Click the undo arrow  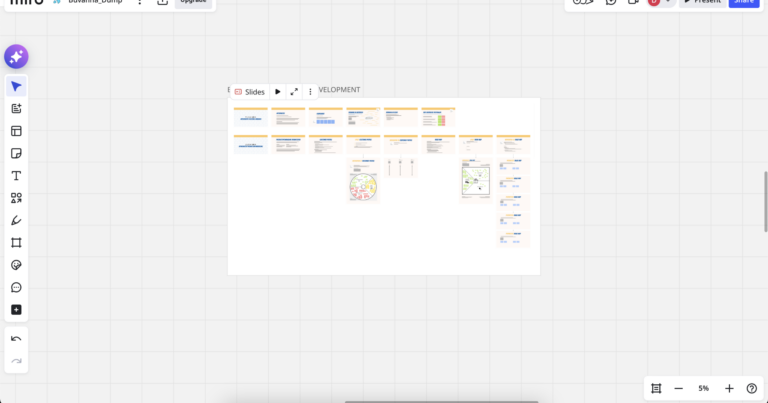coord(16,339)
